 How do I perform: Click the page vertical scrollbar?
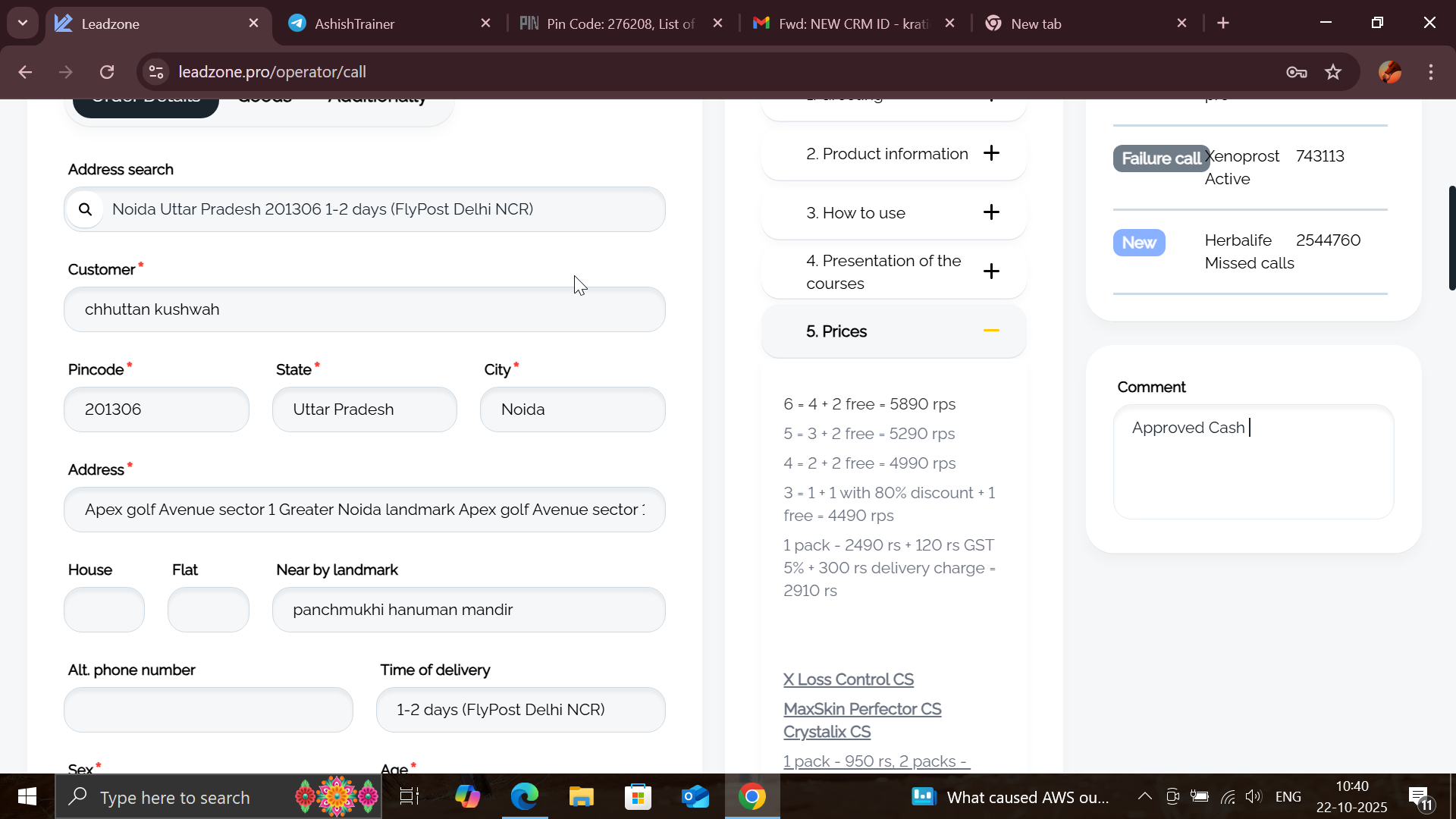coord(1451,238)
